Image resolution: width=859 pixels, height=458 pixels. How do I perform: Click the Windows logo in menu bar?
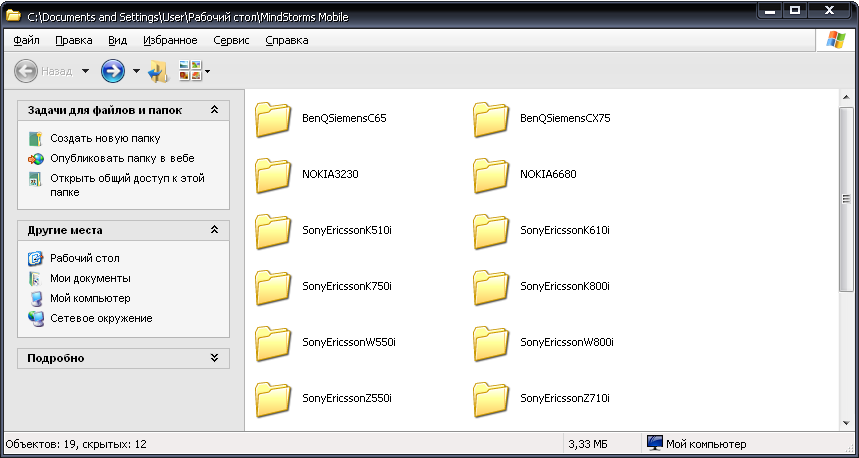[x=835, y=41]
